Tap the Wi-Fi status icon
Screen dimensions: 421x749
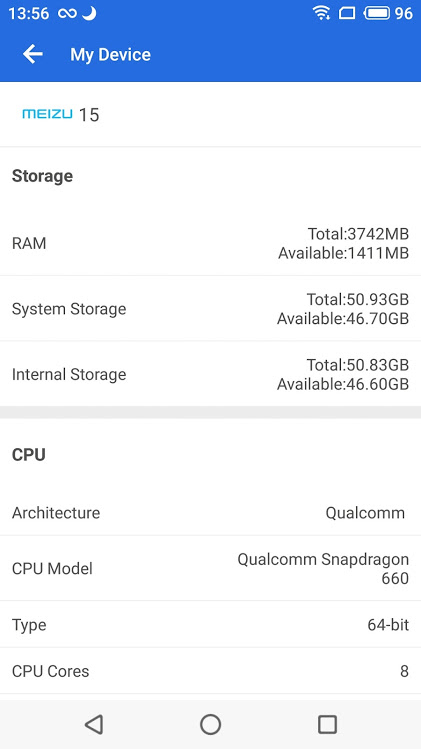322,13
